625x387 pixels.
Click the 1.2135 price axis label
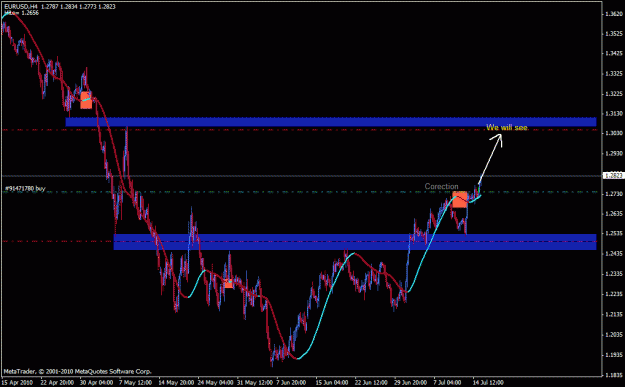[x=613, y=314]
